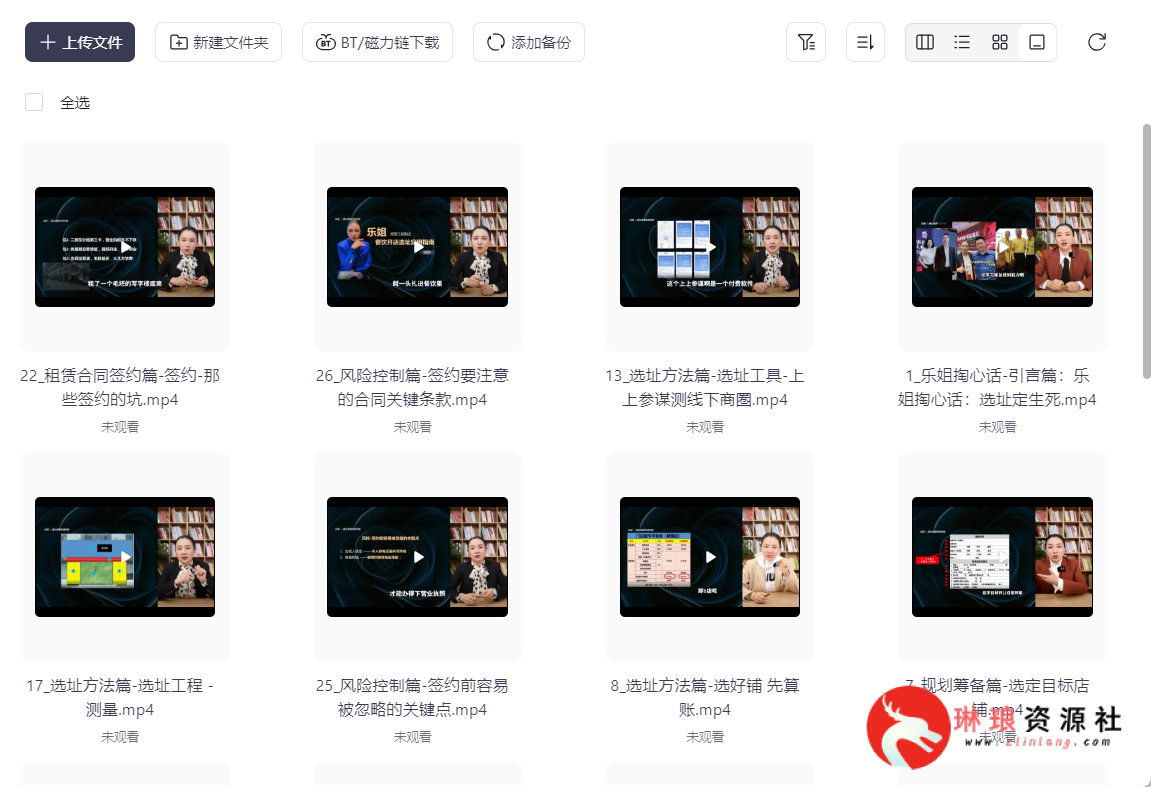
Task: Click the vertical scrollbar thumb
Action: point(1147,252)
